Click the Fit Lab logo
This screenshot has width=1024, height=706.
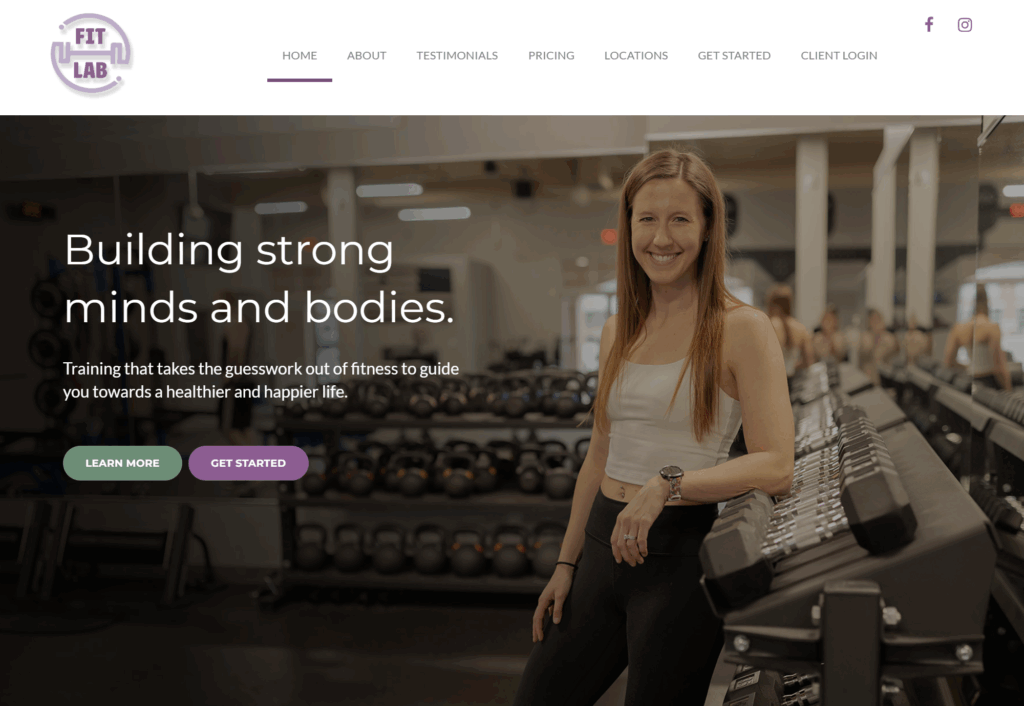pos(91,55)
